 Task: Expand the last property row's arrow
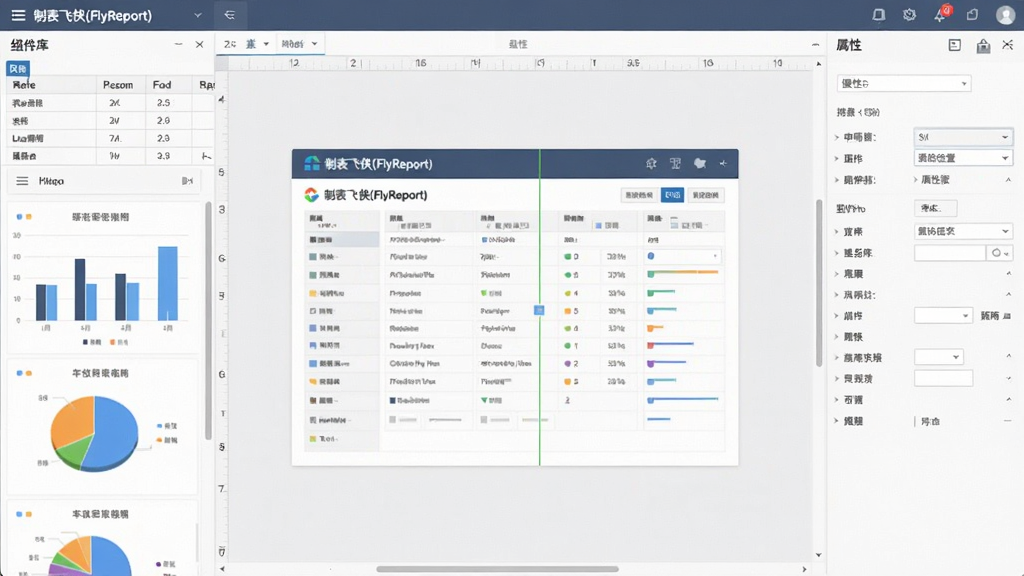(837, 421)
